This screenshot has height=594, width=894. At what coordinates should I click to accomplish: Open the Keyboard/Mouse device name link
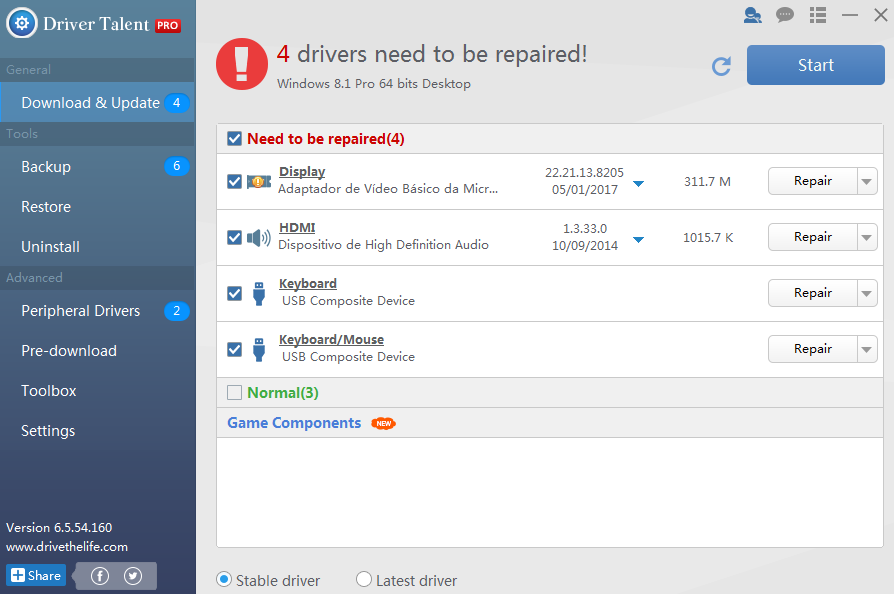tap(331, 339)
